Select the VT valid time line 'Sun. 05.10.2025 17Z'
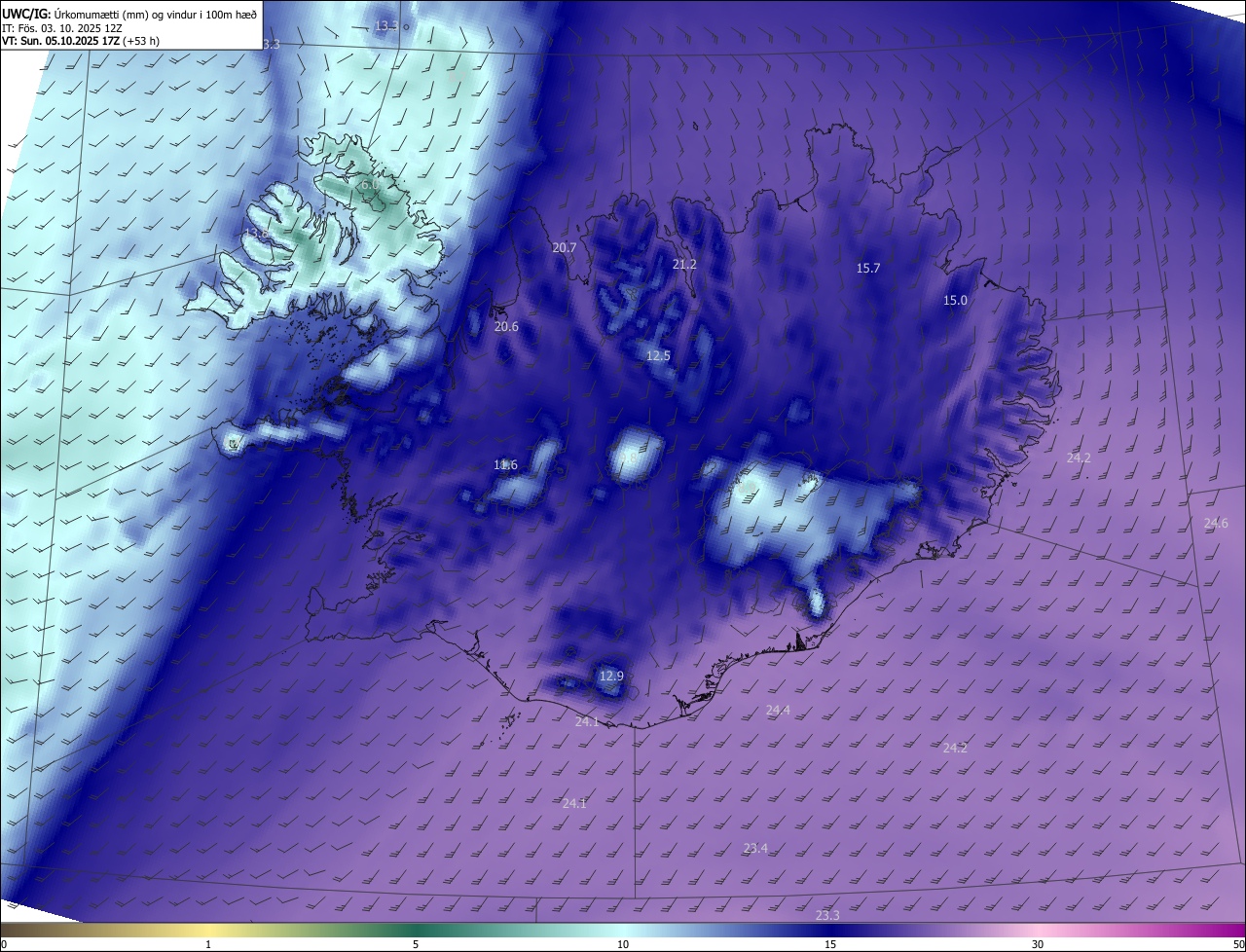1246x952 pixels. [70, 41]
